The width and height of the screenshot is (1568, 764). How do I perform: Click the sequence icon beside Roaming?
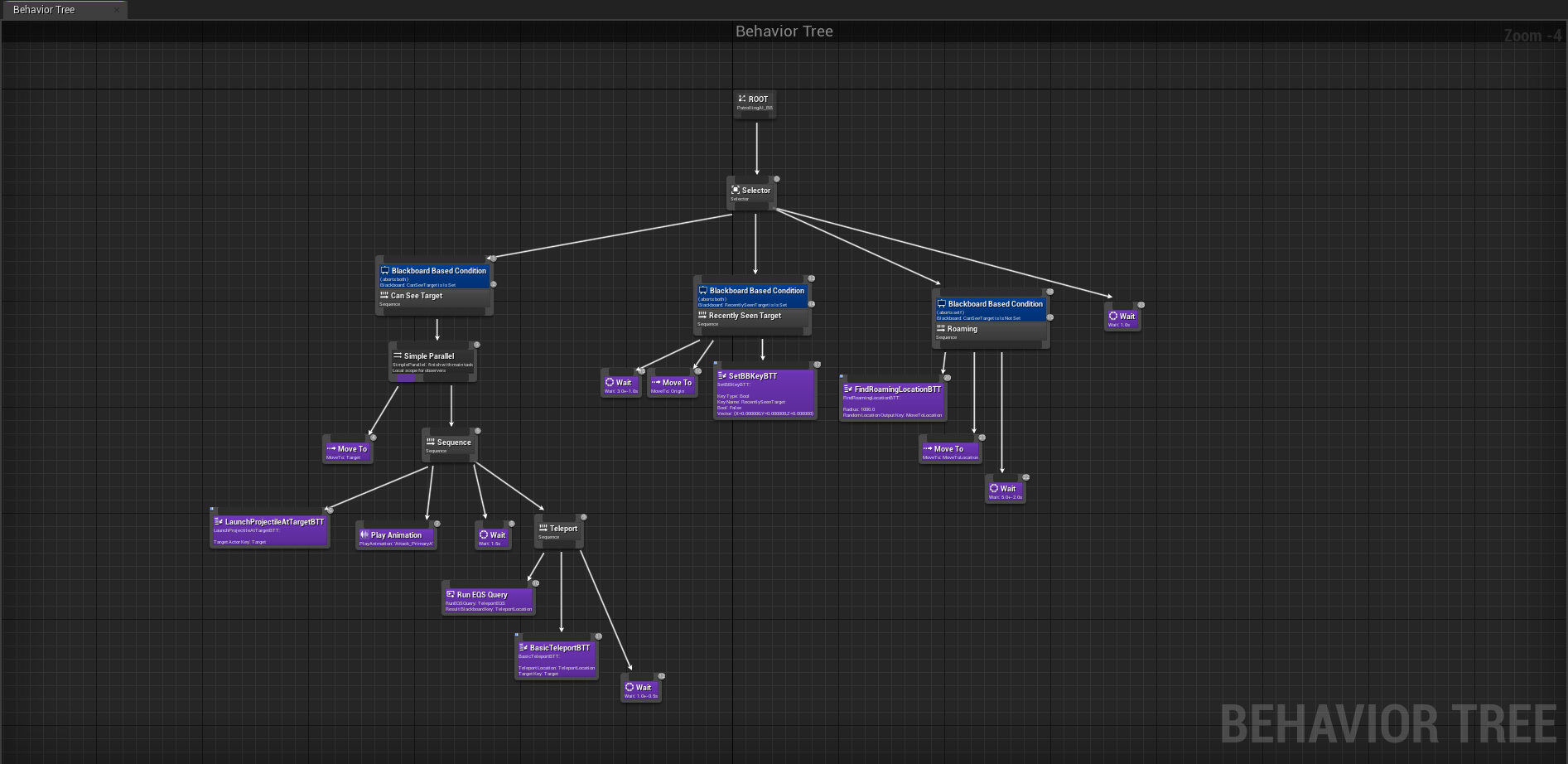pyautogui.click(x=941, y=328)
